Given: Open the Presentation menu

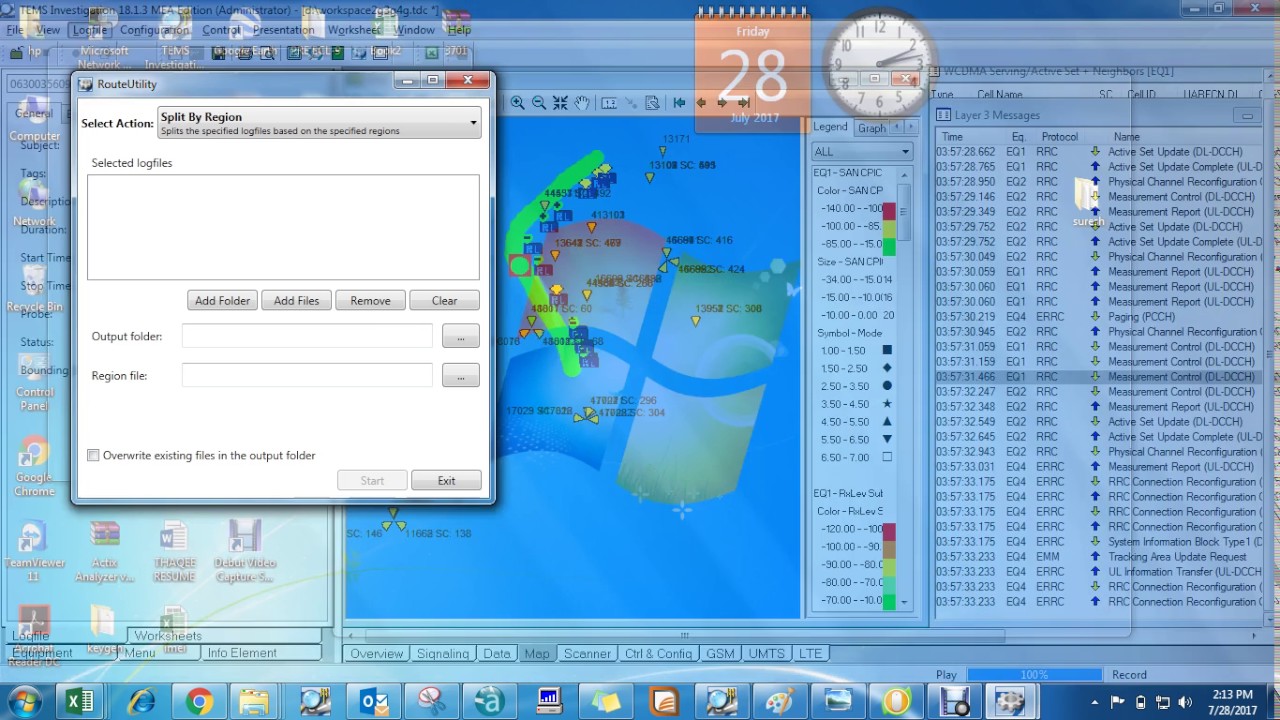Looking at the screenshot, I should click(x=283, y=30).
